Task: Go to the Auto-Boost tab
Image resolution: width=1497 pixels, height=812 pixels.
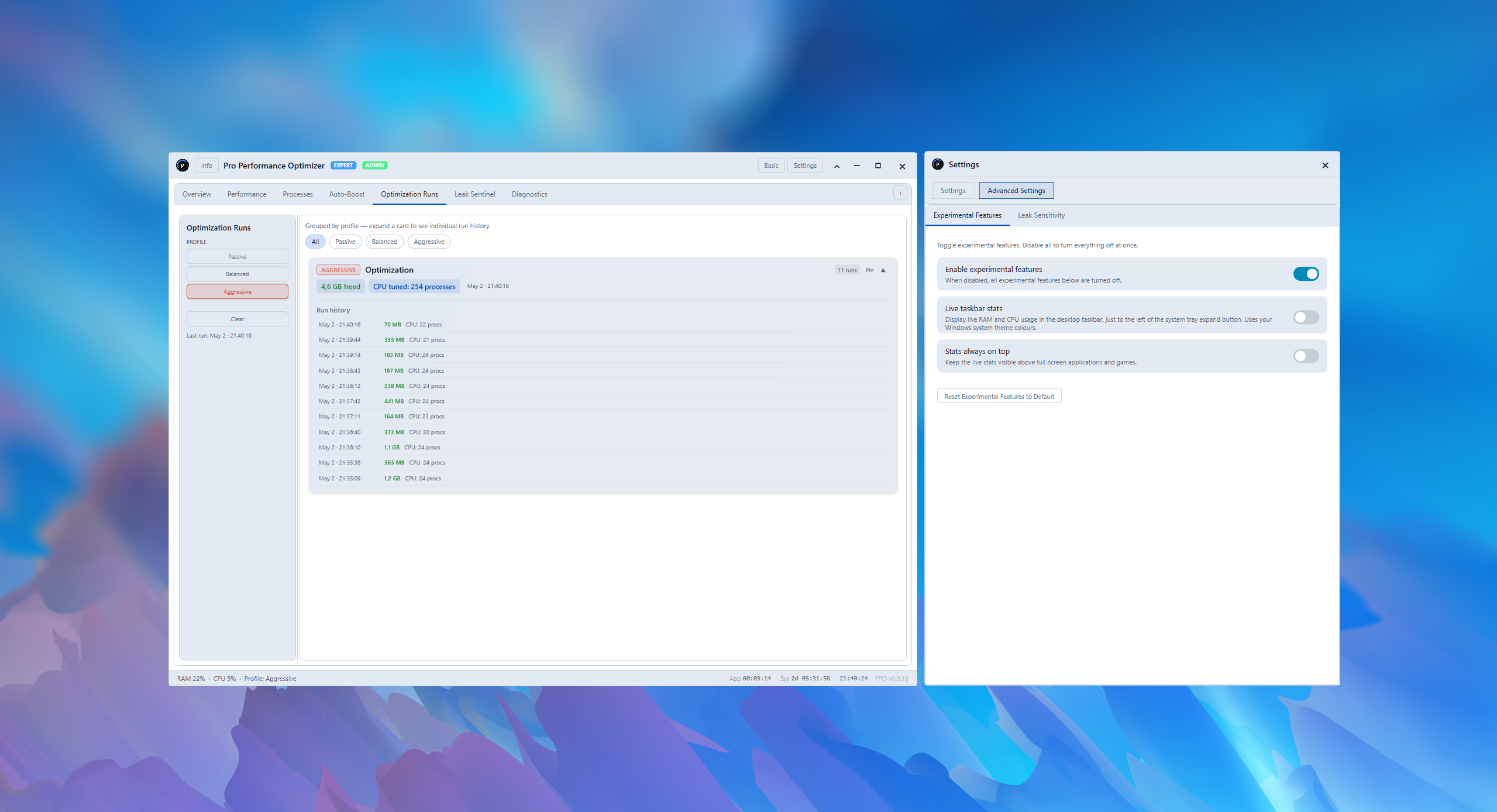Action: (x=347, y=194)
